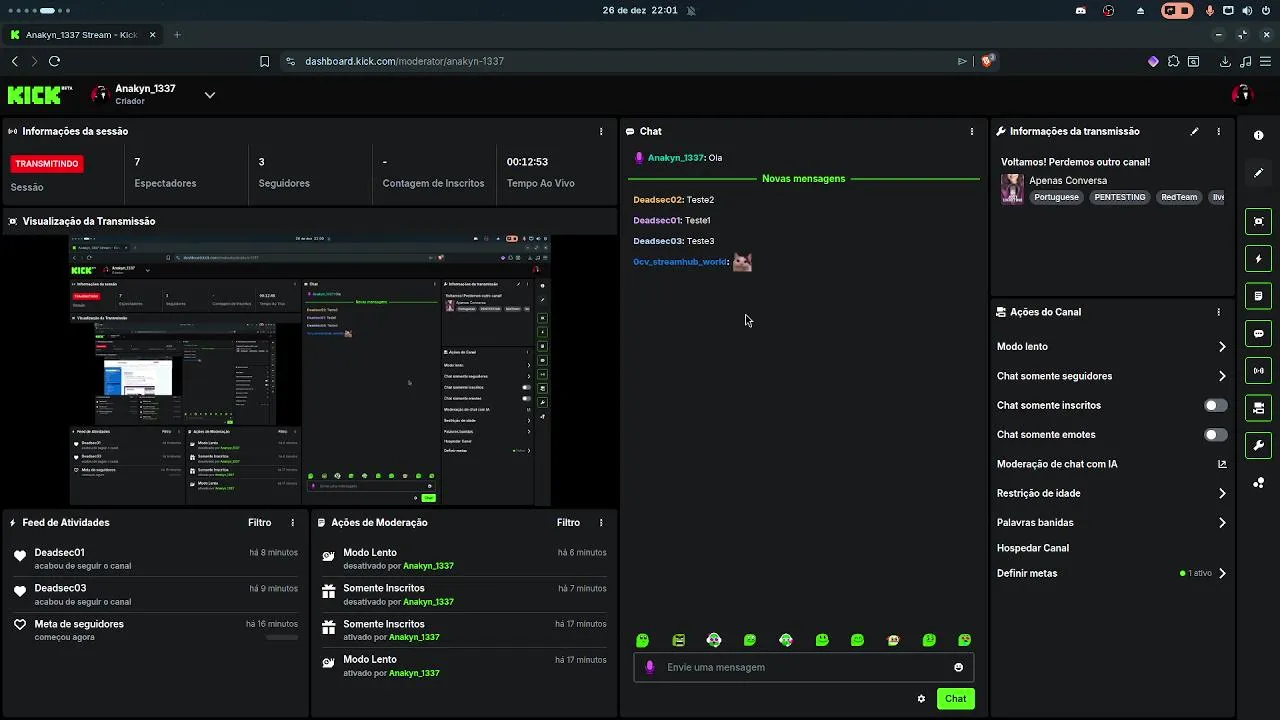Open the browser downloads icon

[1225, 61]
